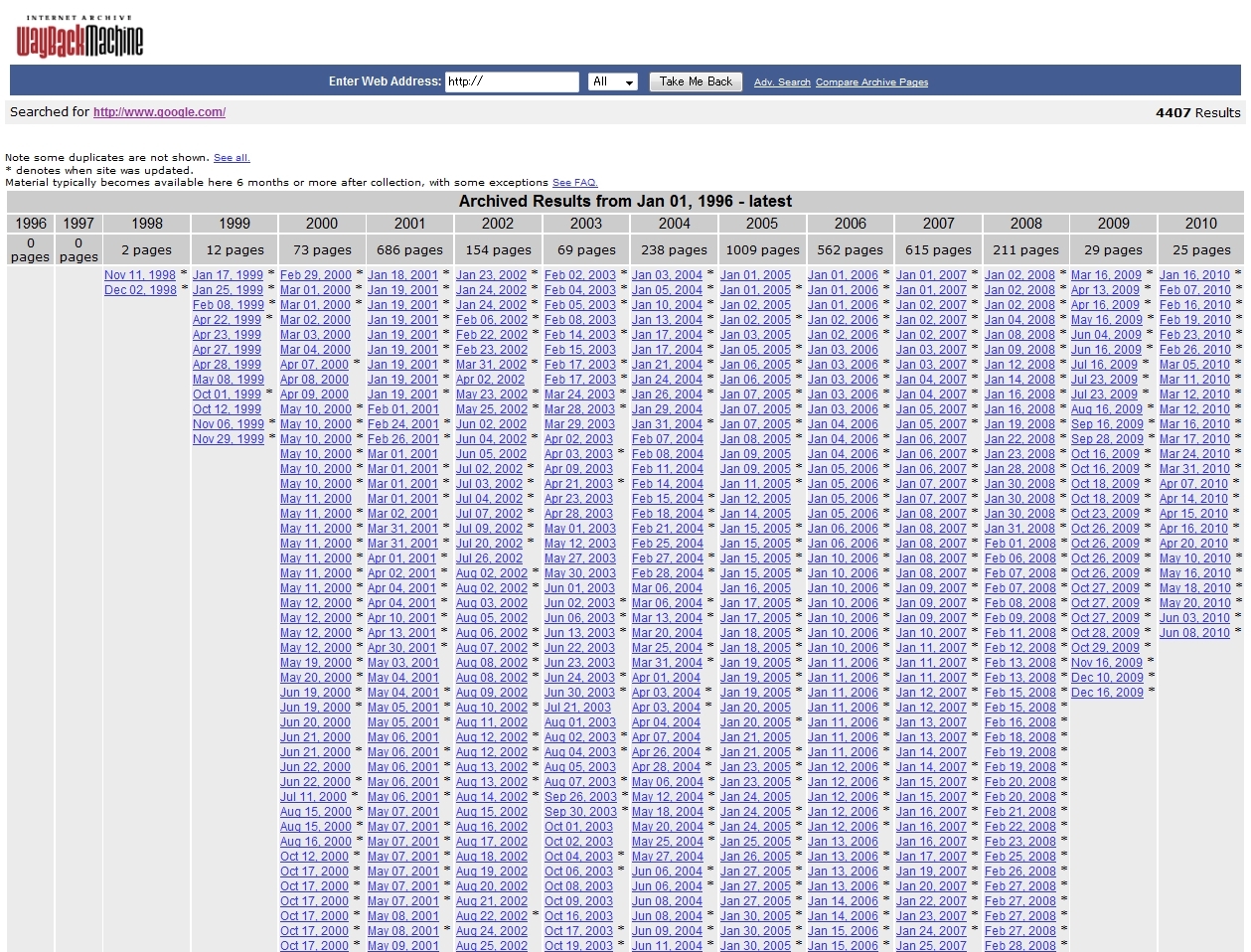Screen dimensions: 1251x952
Task: Click the Take Me Back button
Action: coord(696,81)
